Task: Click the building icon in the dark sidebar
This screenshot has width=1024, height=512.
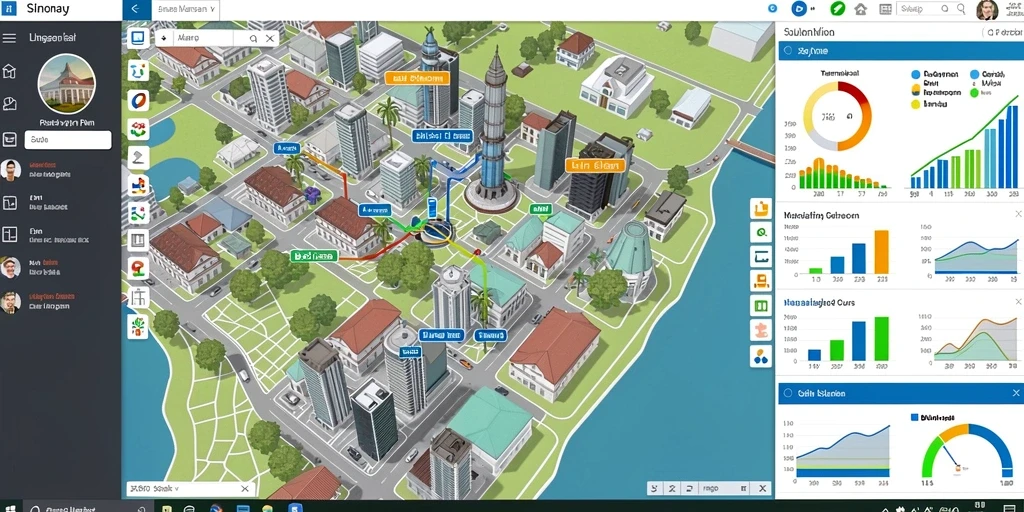Action: (9, 71)
